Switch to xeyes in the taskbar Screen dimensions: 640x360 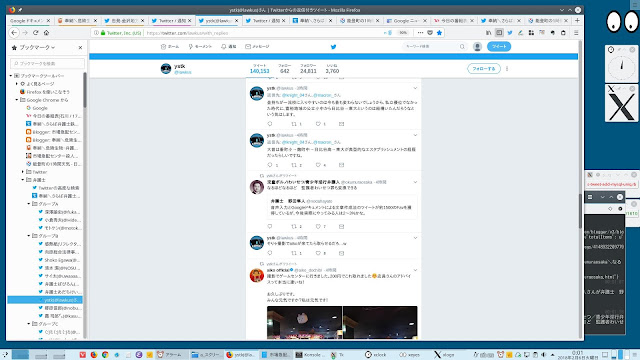(410, 355)
